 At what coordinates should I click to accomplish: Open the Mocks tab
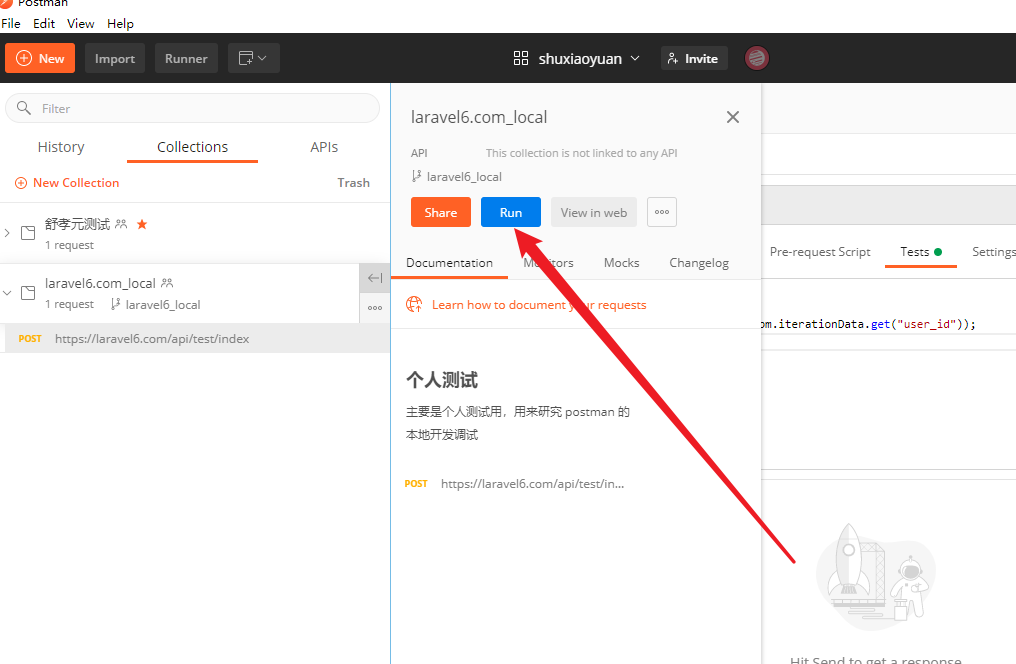point(621,263)
